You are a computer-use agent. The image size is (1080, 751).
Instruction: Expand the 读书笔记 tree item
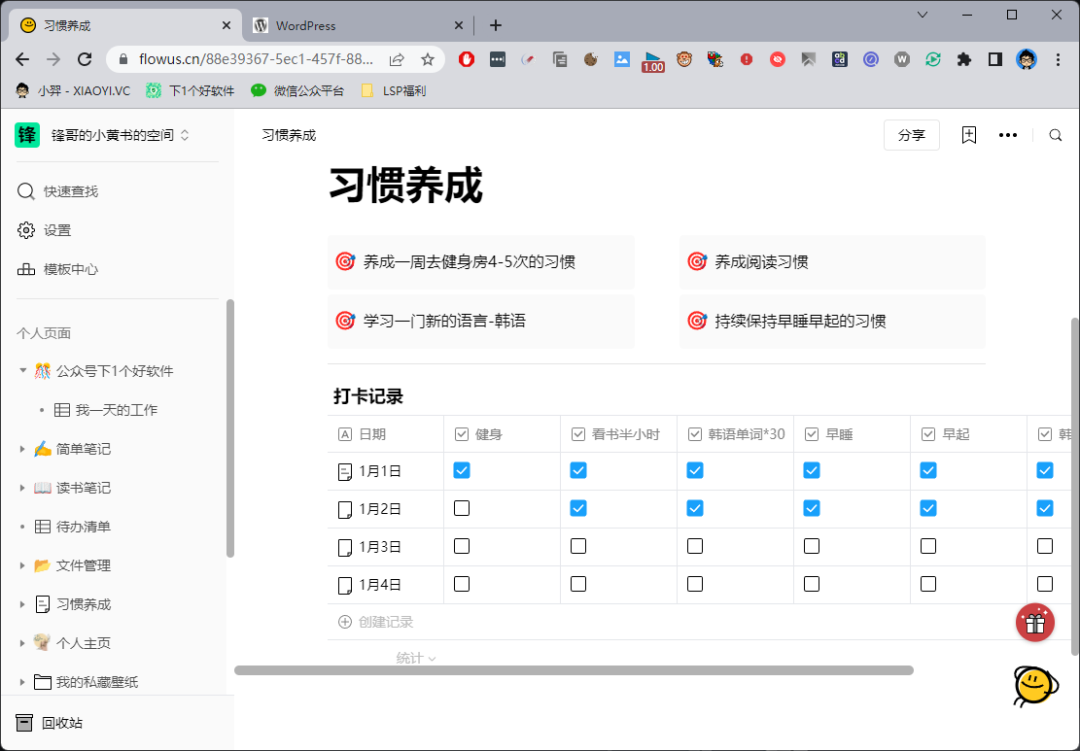(22, 488)
